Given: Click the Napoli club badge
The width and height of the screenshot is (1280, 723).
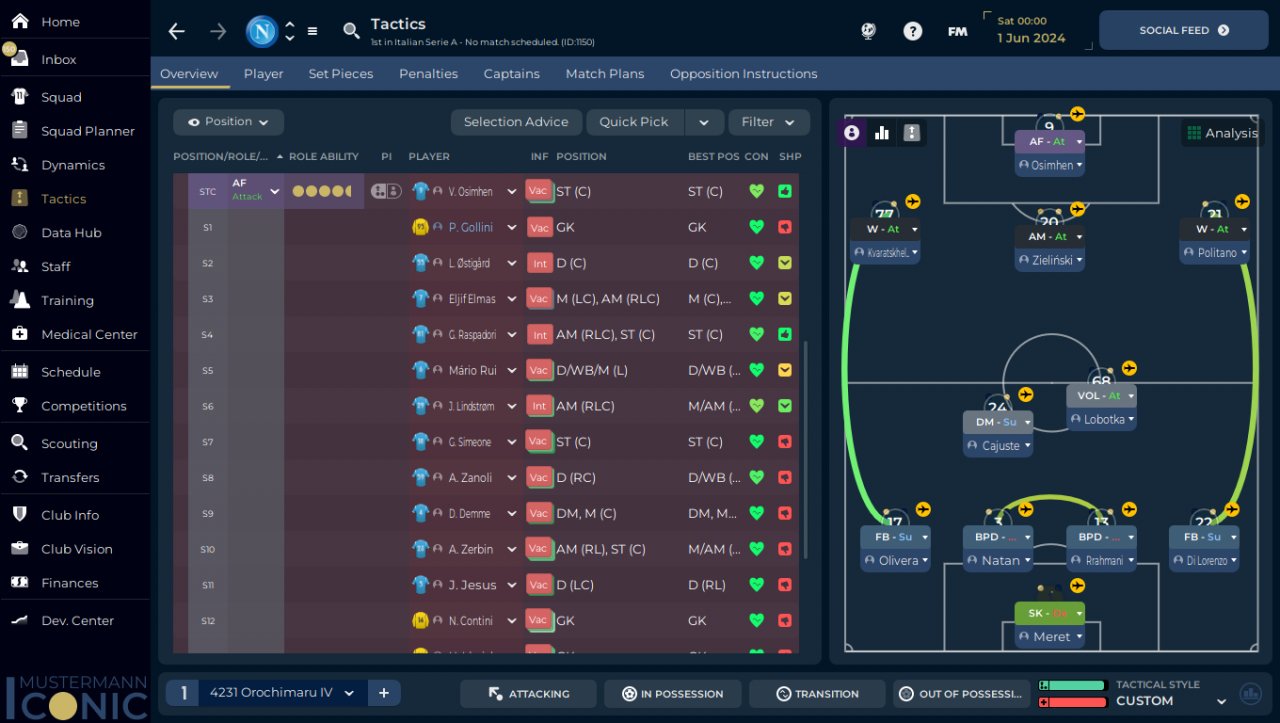Looking at the screenshot, I should click(x=262, y=31).
